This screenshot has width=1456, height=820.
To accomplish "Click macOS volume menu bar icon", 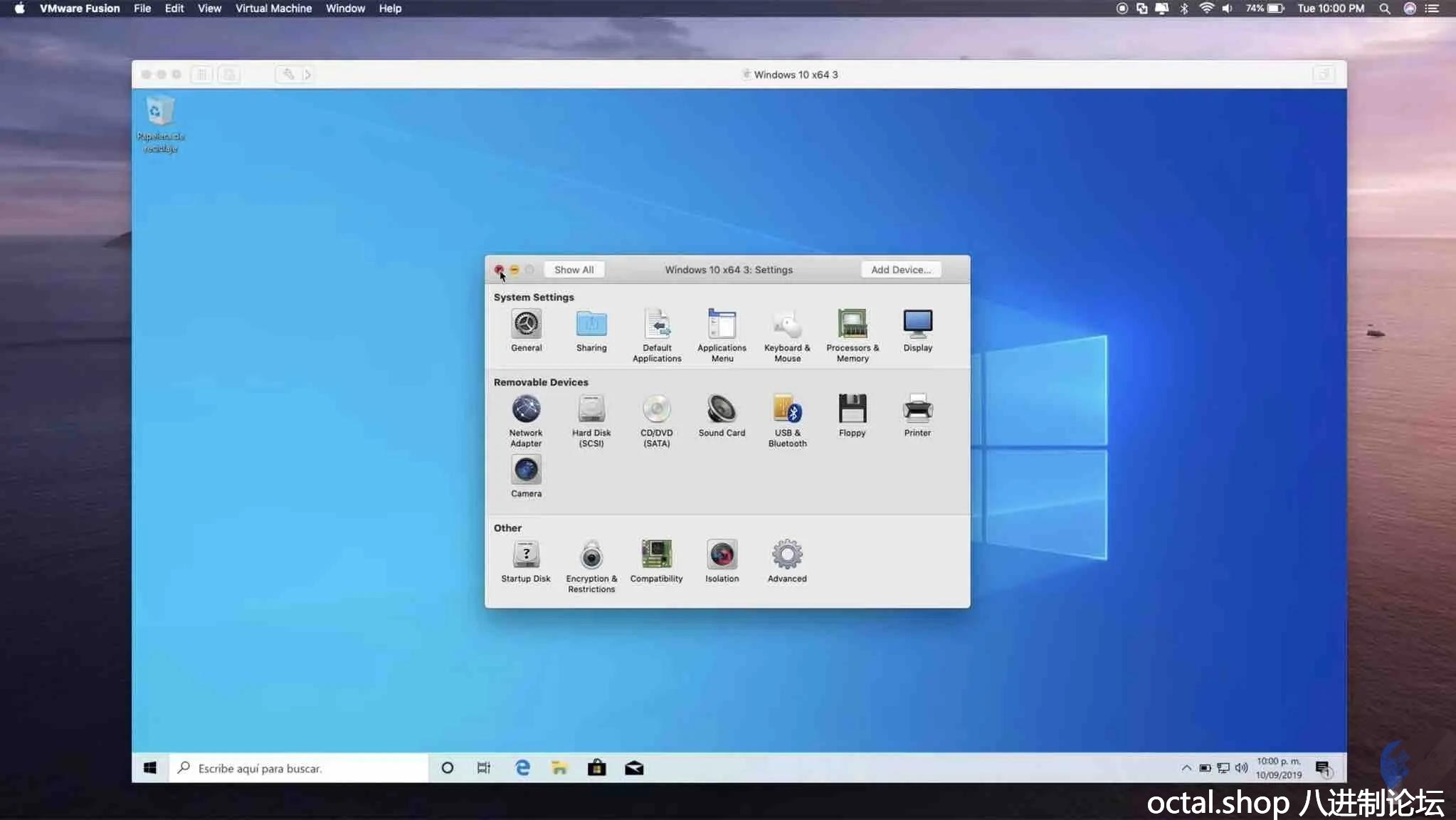I will pos(1227,9).
